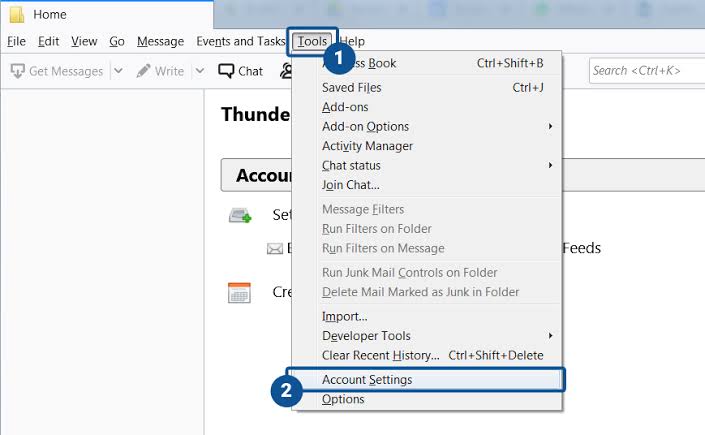Open the View menu
Screen dimensions: 705x435
[x=84, y=41]
